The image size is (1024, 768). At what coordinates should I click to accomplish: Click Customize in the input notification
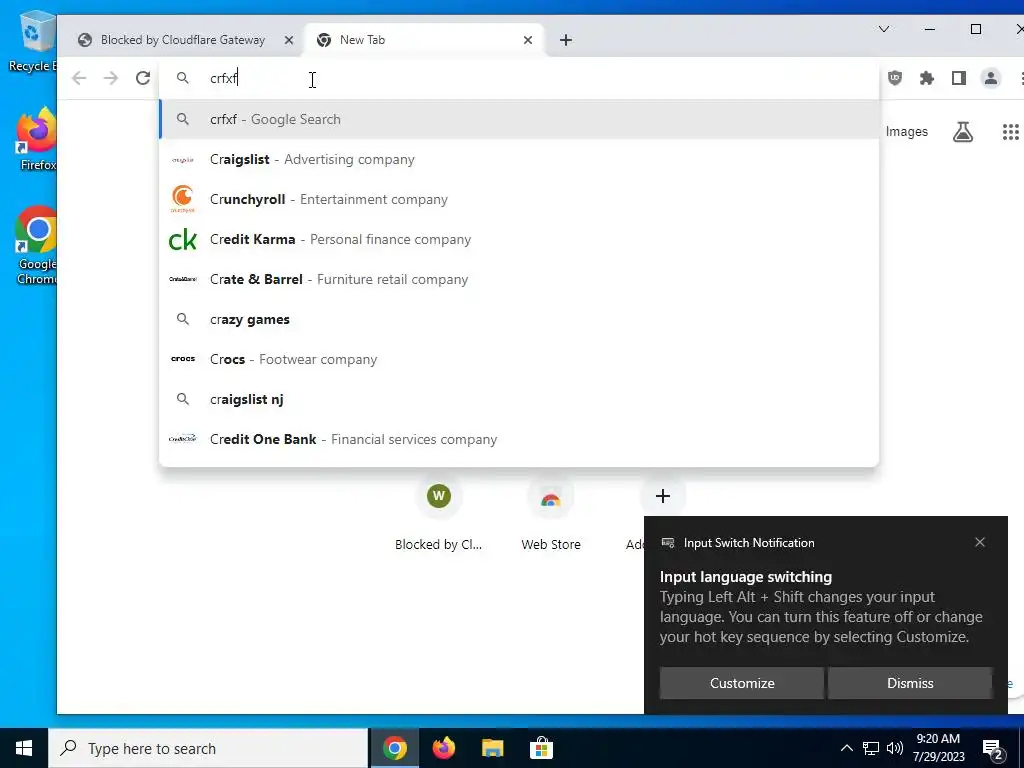[x=742, y=683]
